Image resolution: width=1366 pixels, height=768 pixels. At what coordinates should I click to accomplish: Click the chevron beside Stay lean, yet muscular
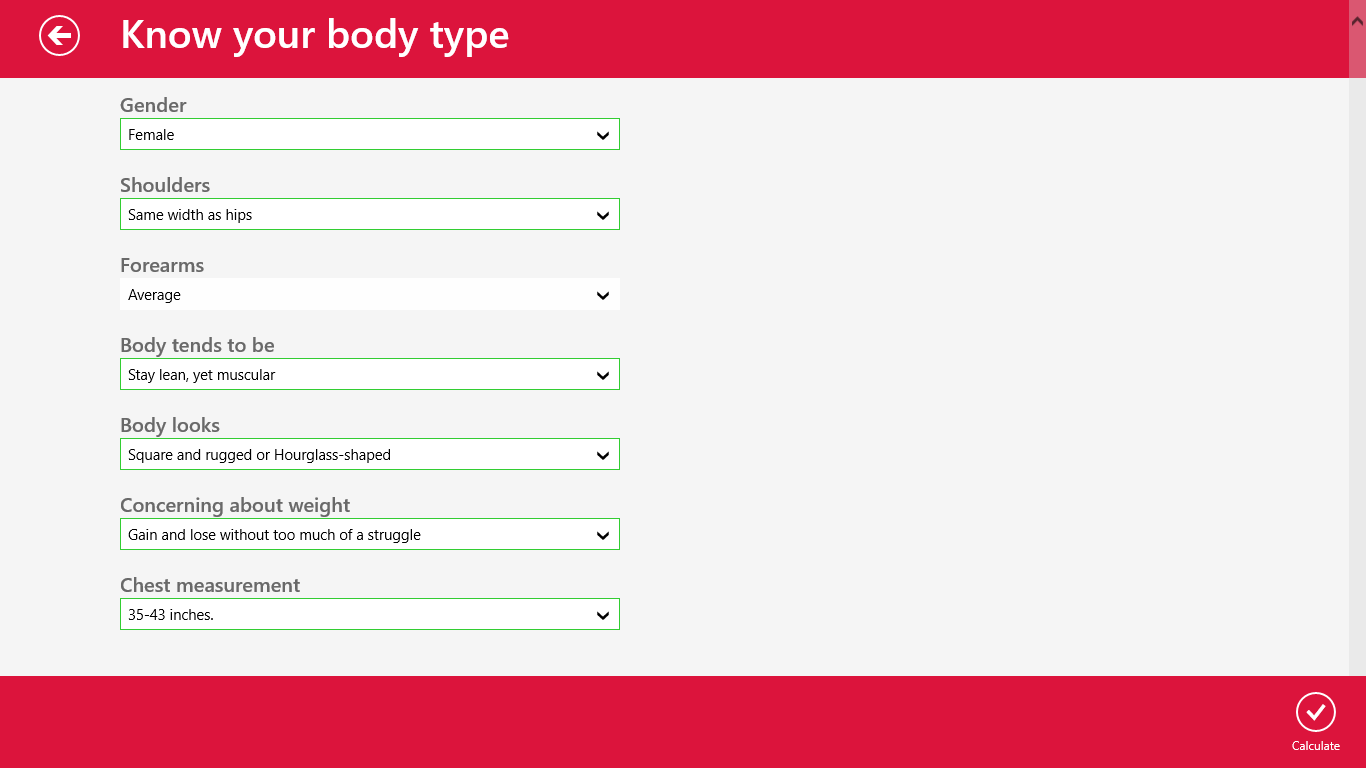(603, 375)
